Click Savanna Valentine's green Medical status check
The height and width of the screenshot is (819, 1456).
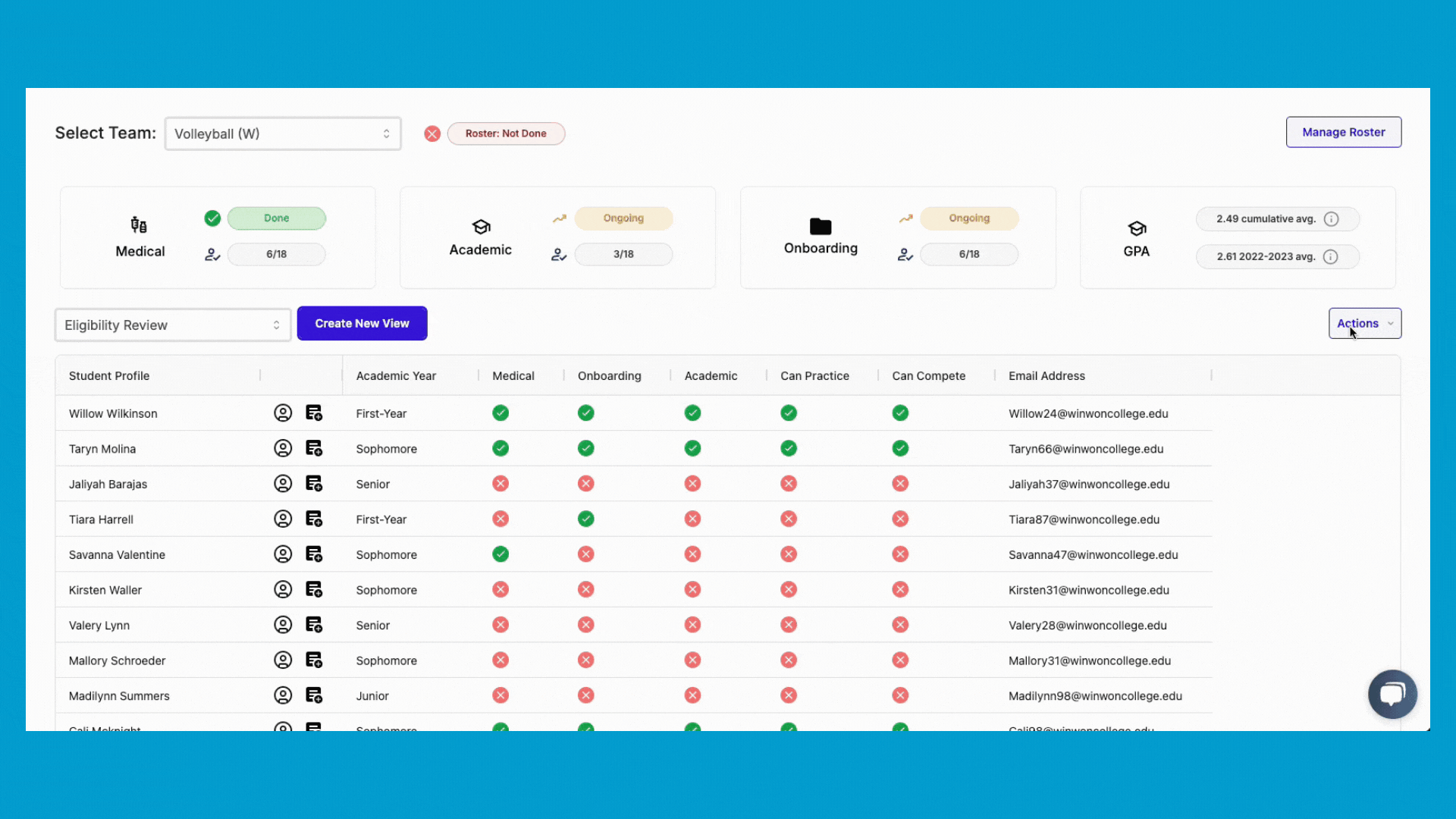point(500,554)
